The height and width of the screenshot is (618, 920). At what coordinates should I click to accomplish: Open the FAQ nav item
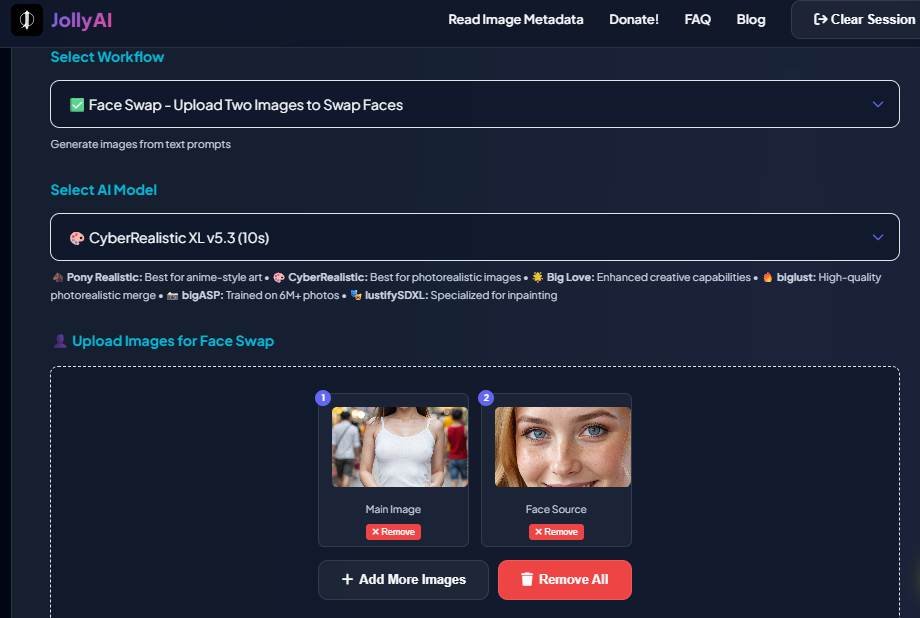click(697, 19)
